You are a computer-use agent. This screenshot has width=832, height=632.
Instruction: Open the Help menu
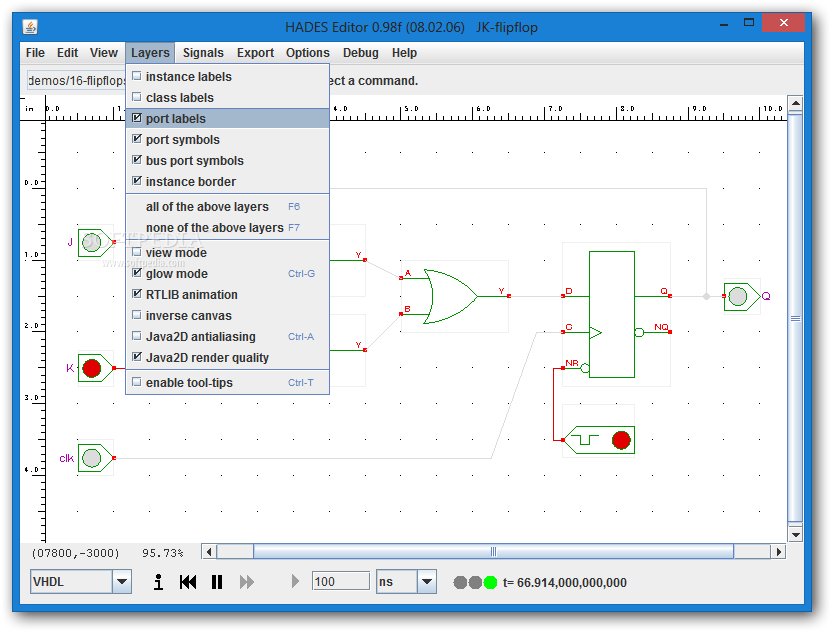[404, 53]
